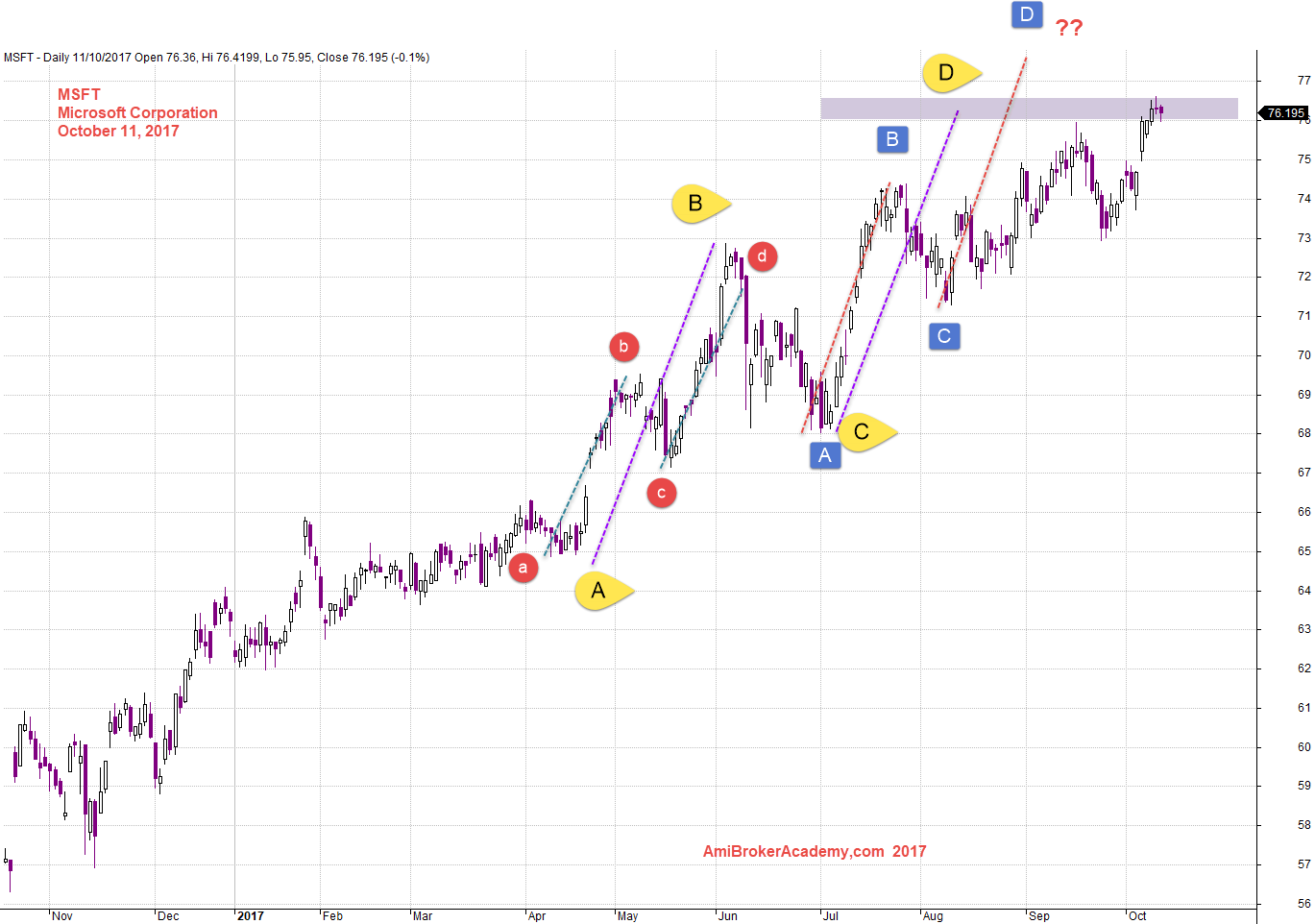This screenshot has width=1315, height=924.
Task: Pick the blue square label C
Action: (944, 336)
